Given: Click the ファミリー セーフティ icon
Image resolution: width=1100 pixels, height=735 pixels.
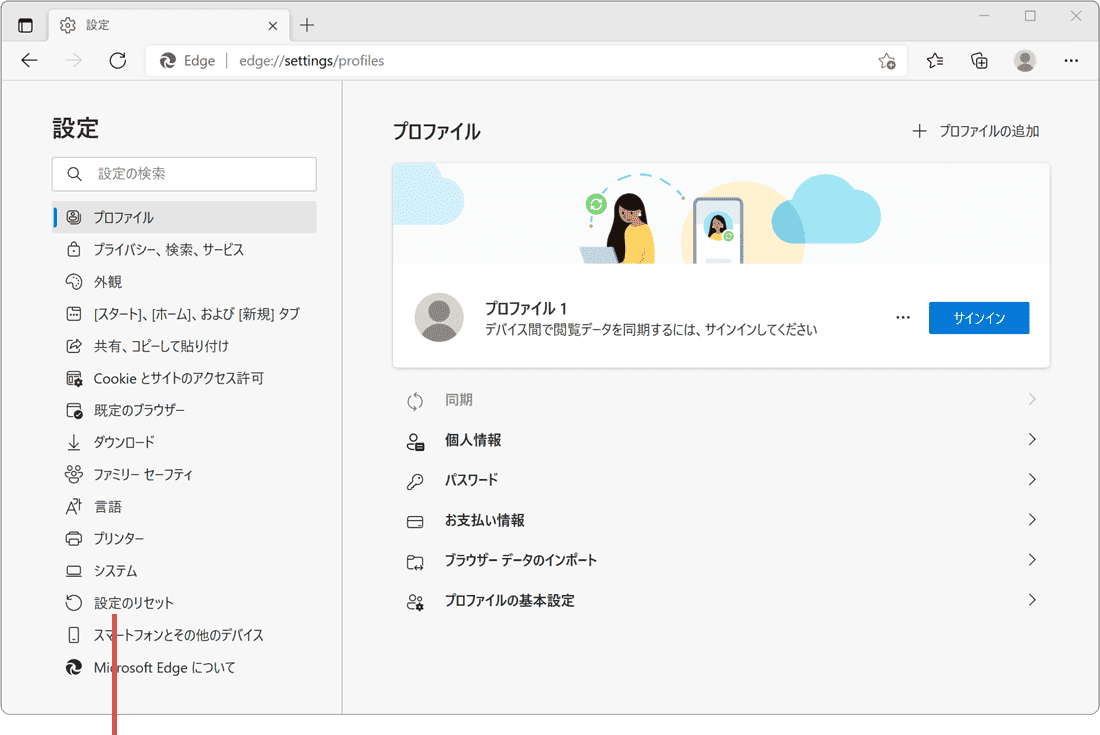Looking at the screenshot, I should coord(73,474).
